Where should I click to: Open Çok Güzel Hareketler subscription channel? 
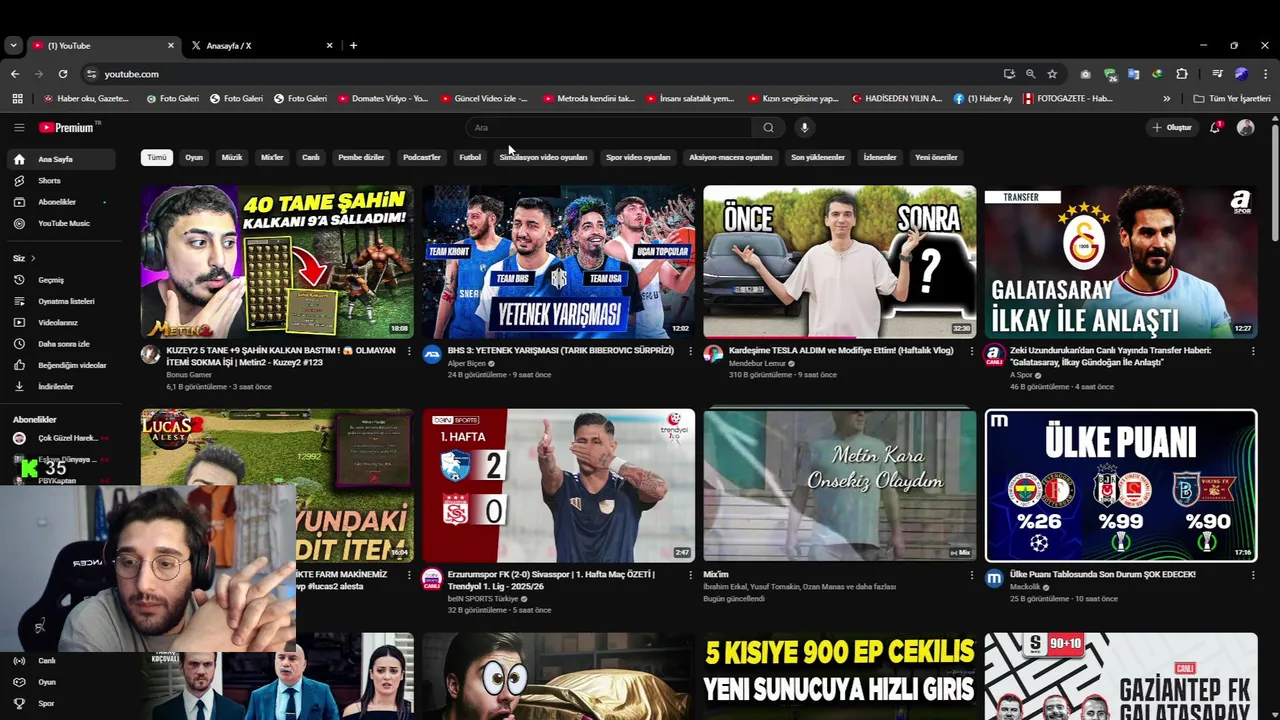(x=62, y=438)
